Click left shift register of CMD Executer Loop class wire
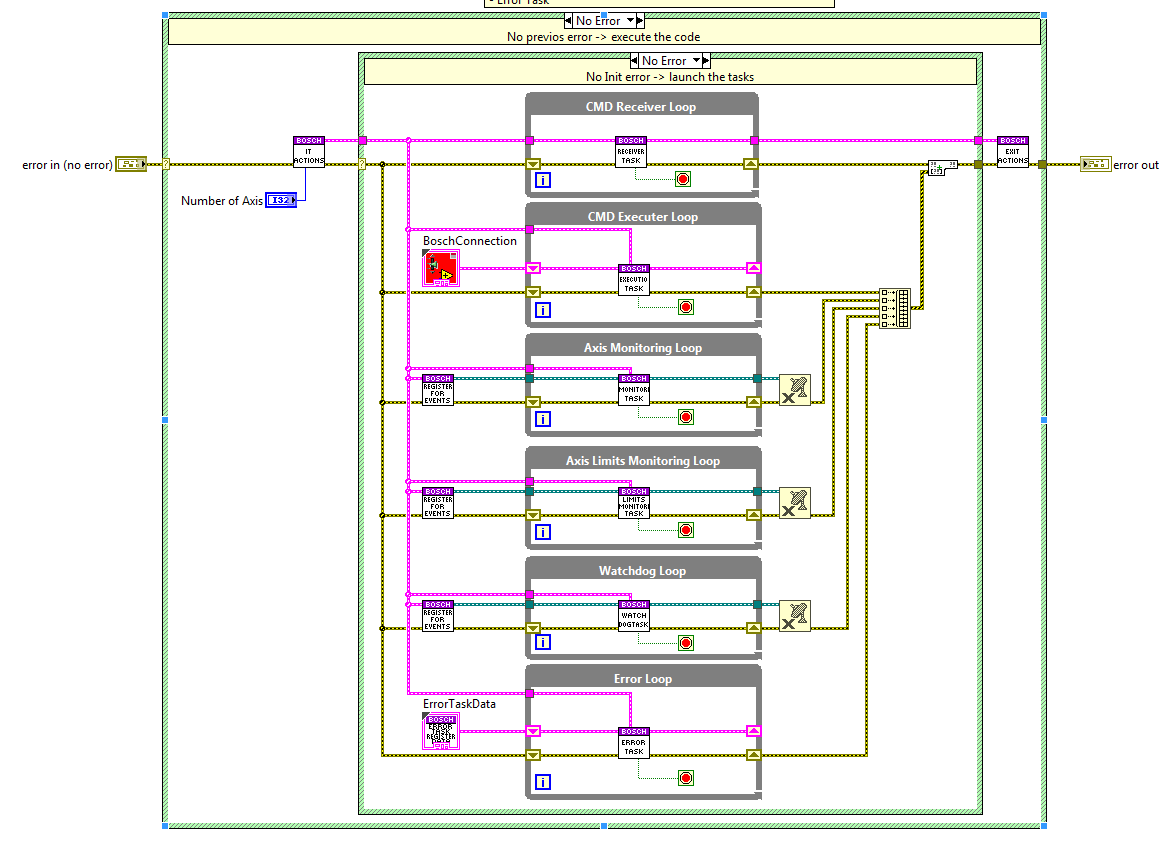Image resolution: width=1169 pixels, height=841 pixels. (533, 268)
